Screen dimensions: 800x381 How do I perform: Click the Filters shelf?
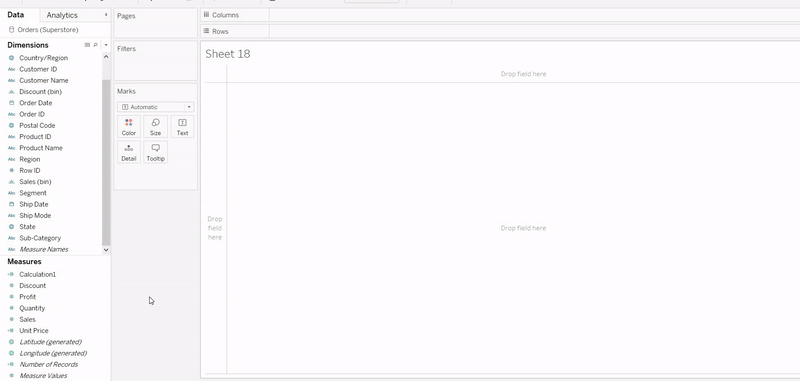coord(156,60)
